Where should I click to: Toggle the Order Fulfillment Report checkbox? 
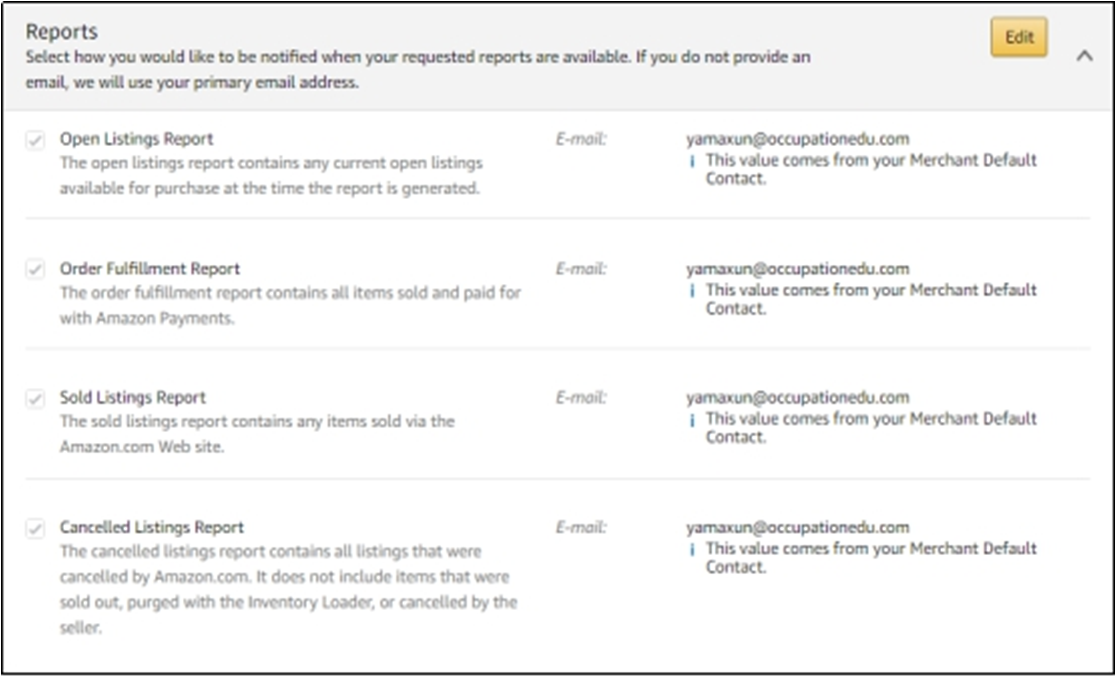pyautogui.click(x=35, y=270)
